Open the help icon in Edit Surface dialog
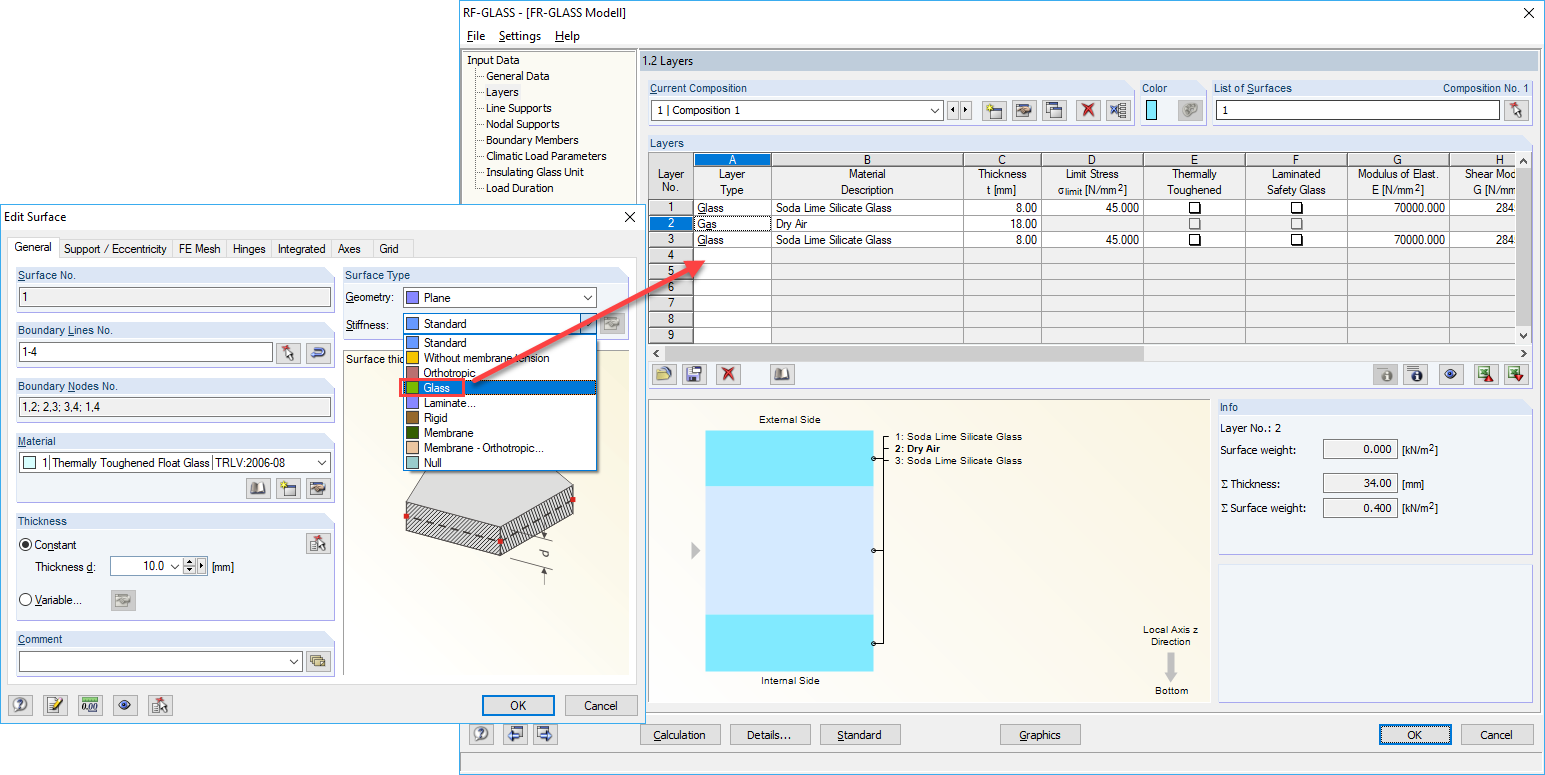Viewport: 1545px width, 775px height. (x=20, y=705)
